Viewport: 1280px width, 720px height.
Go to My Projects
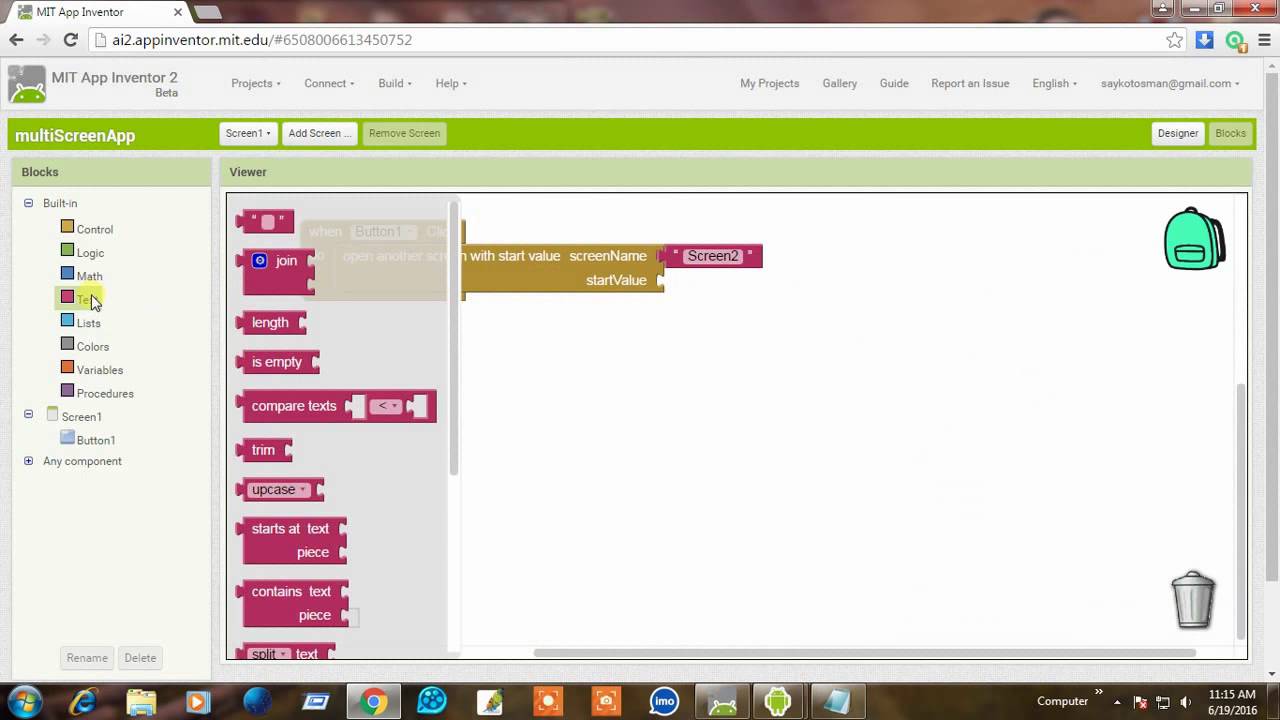pyautogui.click(x=769, y=83)
